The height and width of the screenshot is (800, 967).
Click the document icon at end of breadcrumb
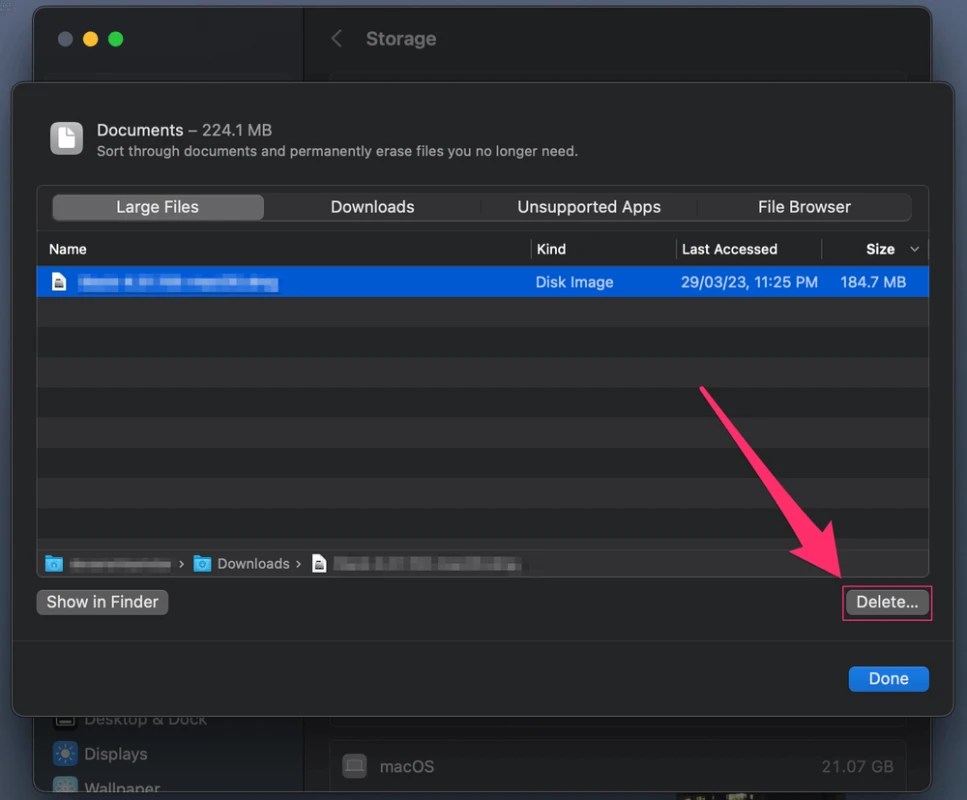319,563
